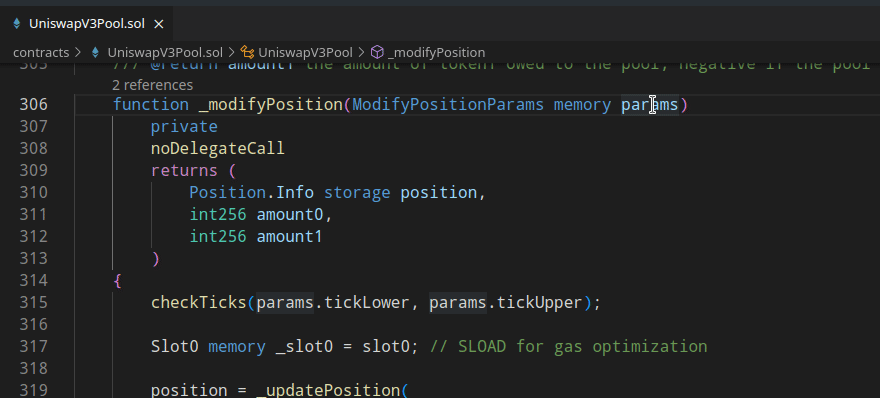Close the UniswapV3Pool.sol tab
This screenshot has width=880, height=398.
tap(159, 24)
